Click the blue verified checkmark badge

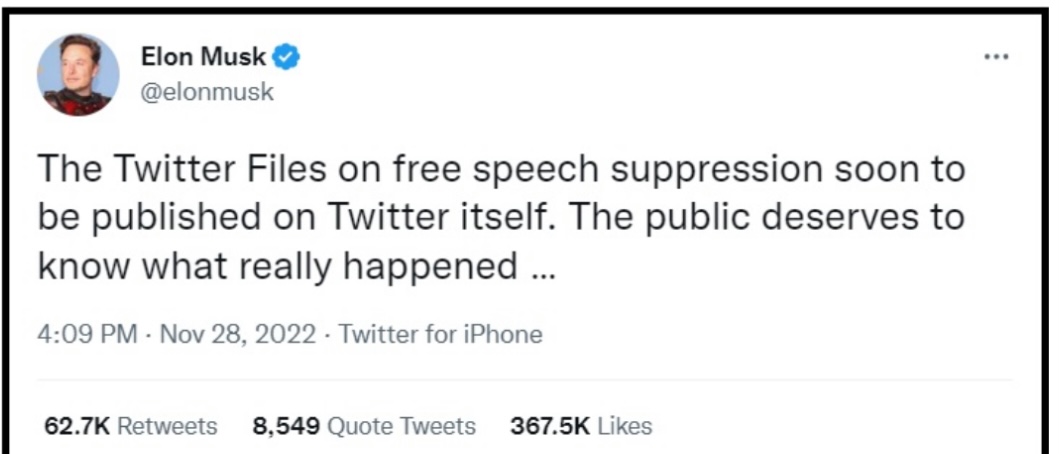289,58
